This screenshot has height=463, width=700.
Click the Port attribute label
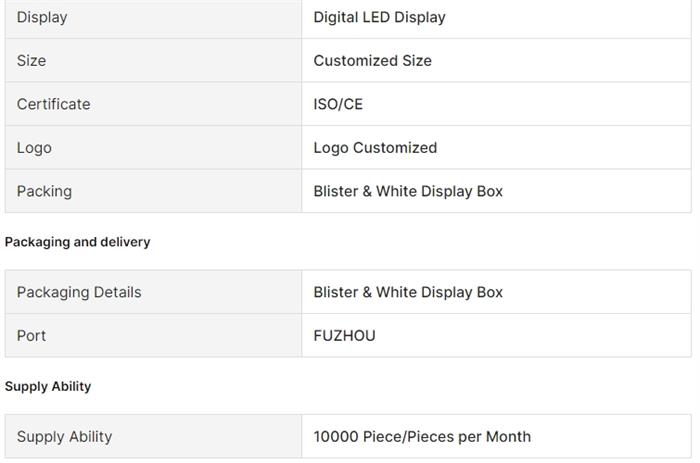tap(31, 335)
